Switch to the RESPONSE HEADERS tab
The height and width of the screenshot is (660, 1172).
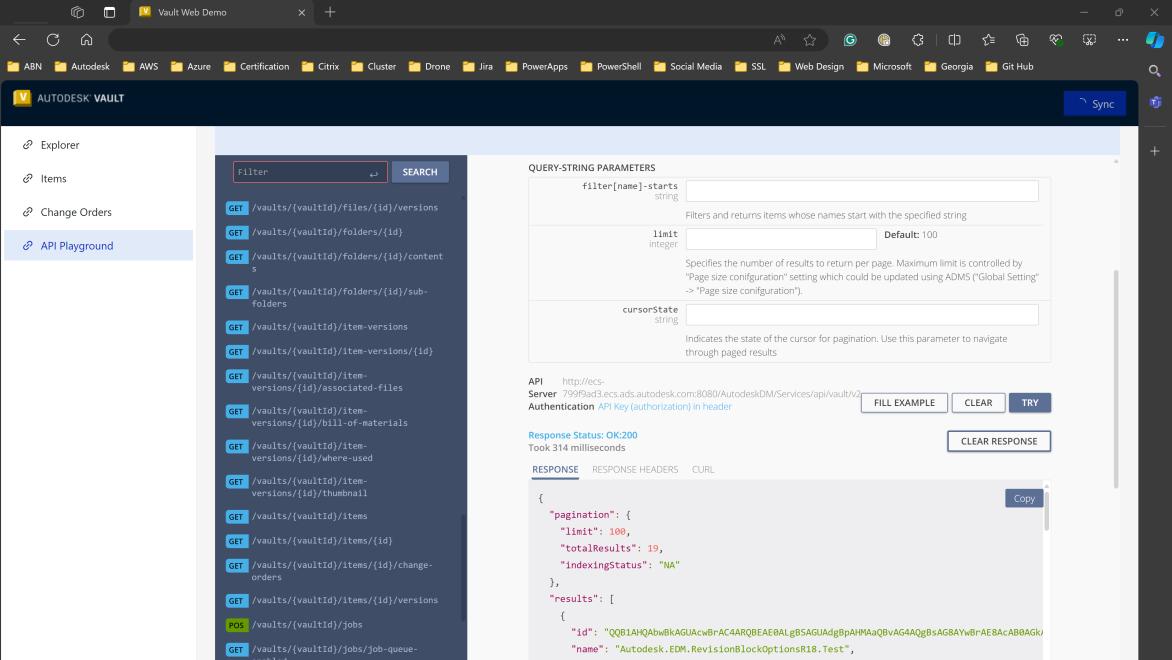tap(635, 469)
